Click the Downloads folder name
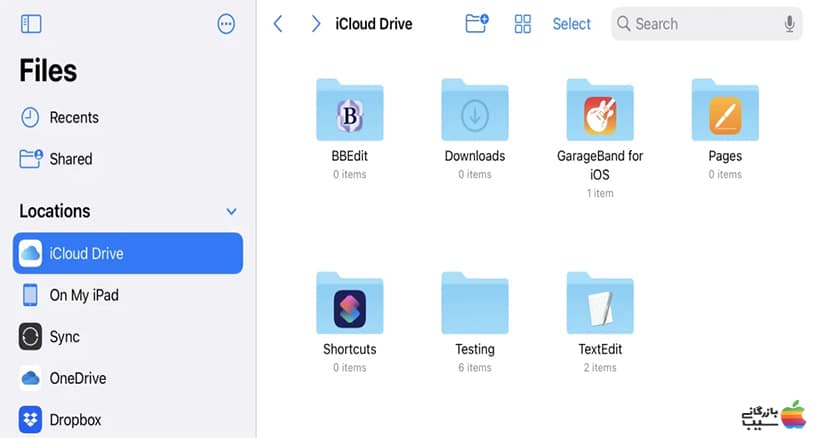The width and height of the screenshot is (819, 438). click(475, 156)
